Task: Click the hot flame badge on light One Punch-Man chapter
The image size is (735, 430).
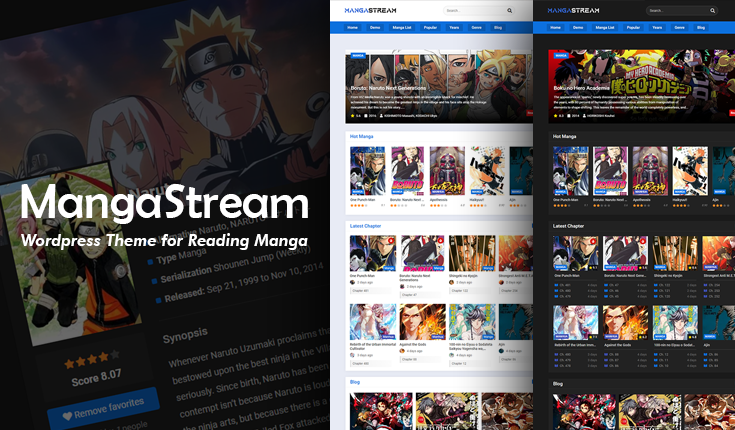Action: (x=390, y=241)
